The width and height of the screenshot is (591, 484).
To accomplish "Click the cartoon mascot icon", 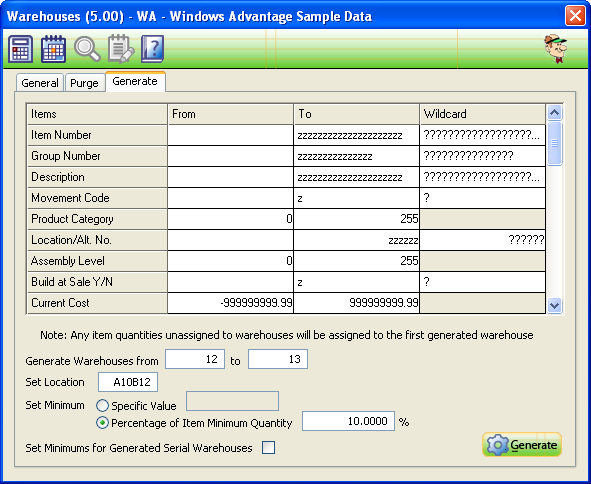I will tap(556, 49).
